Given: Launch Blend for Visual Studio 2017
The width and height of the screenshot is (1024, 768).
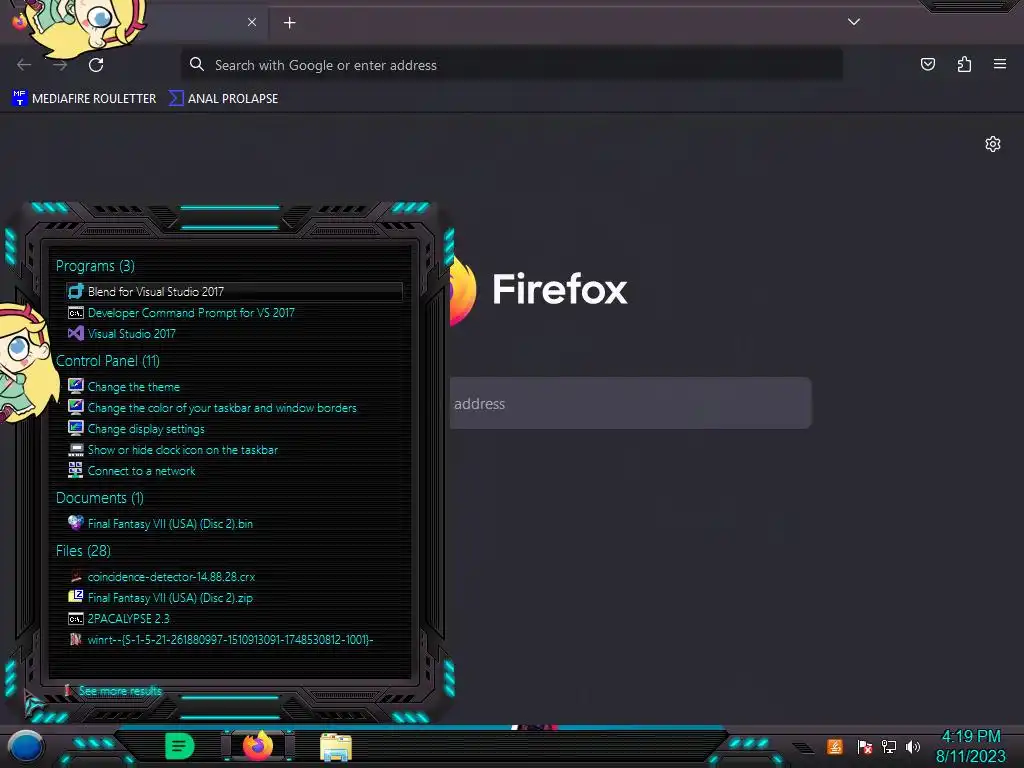Looking at the screenshot, I should pos(234,291).
